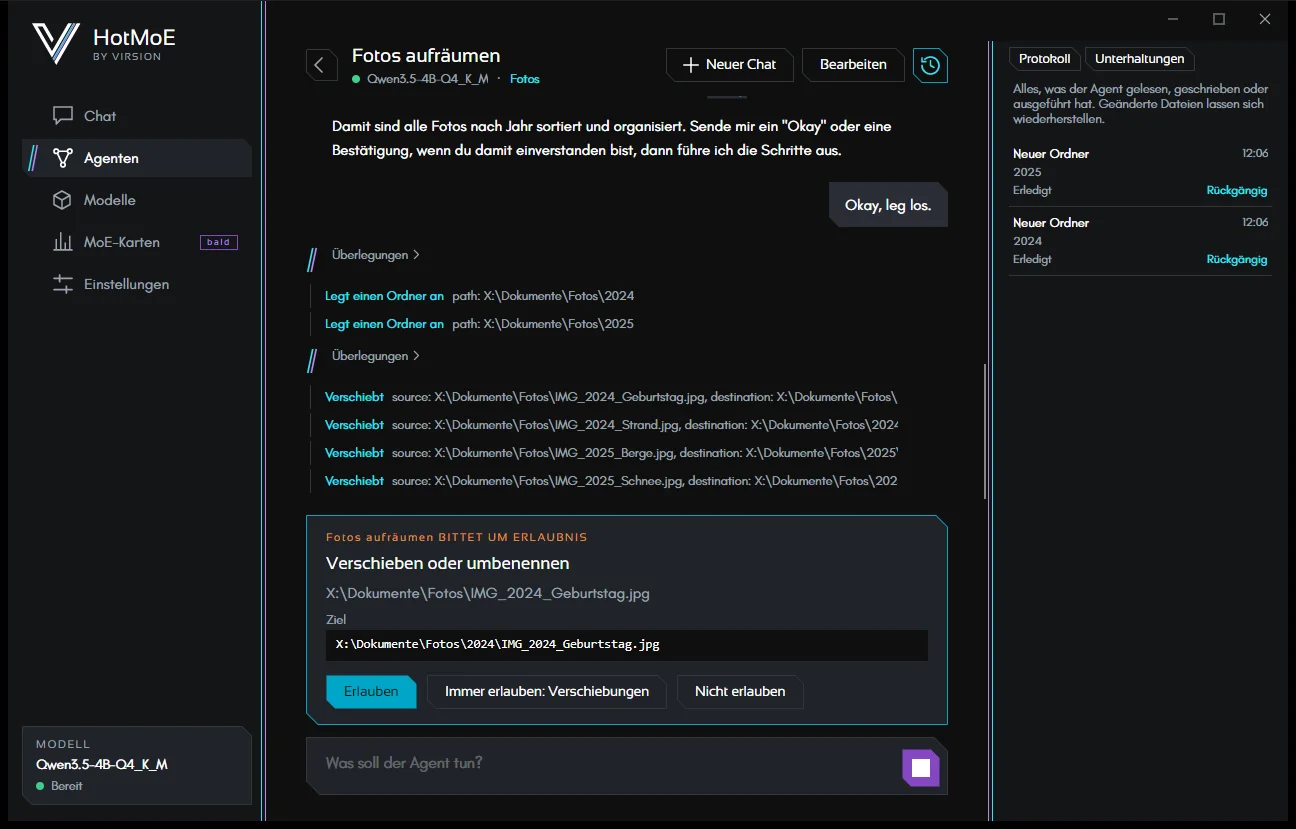Viewport: 1296px width, 829px height.
Task: Click the 'Neuer Ordner' 2025 log entry
Action: [x=1140, y=172]
